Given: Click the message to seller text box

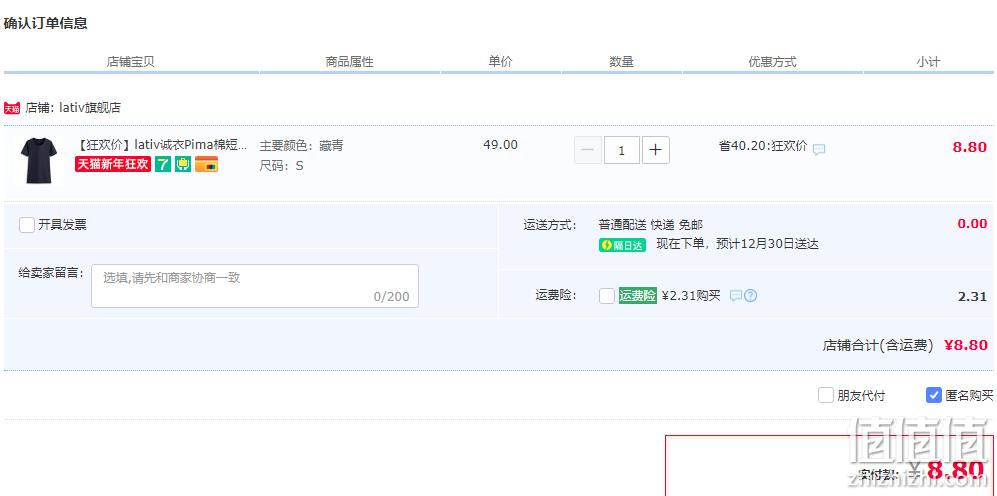Looking at the screenshot, I should (x=255, y=286).
